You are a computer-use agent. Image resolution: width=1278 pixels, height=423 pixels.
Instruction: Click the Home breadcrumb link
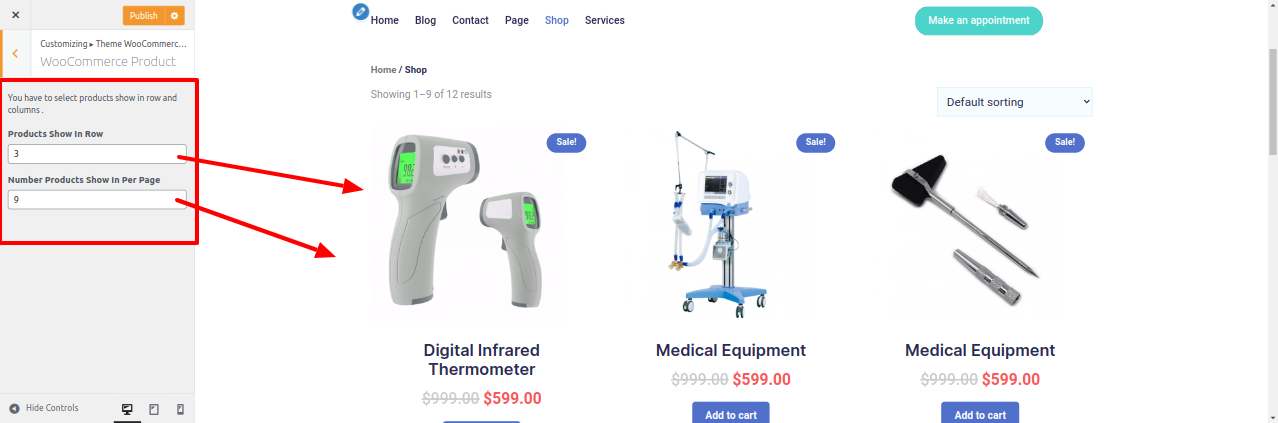tap(383, 70)
